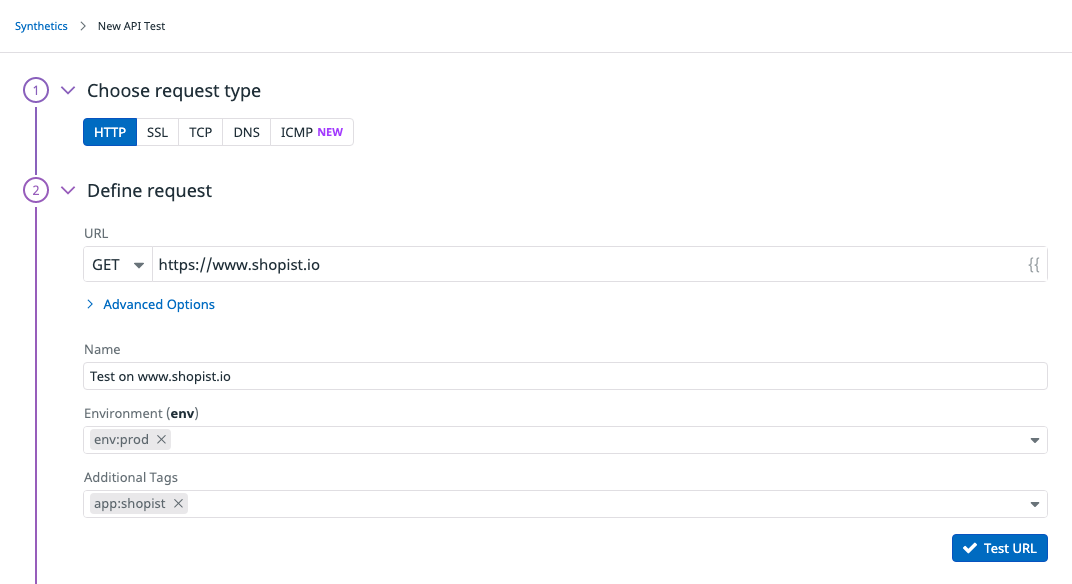The image size is (1072, 584).
Task: Remove the env:prod tag with its X icon
Action: (161, 439)
